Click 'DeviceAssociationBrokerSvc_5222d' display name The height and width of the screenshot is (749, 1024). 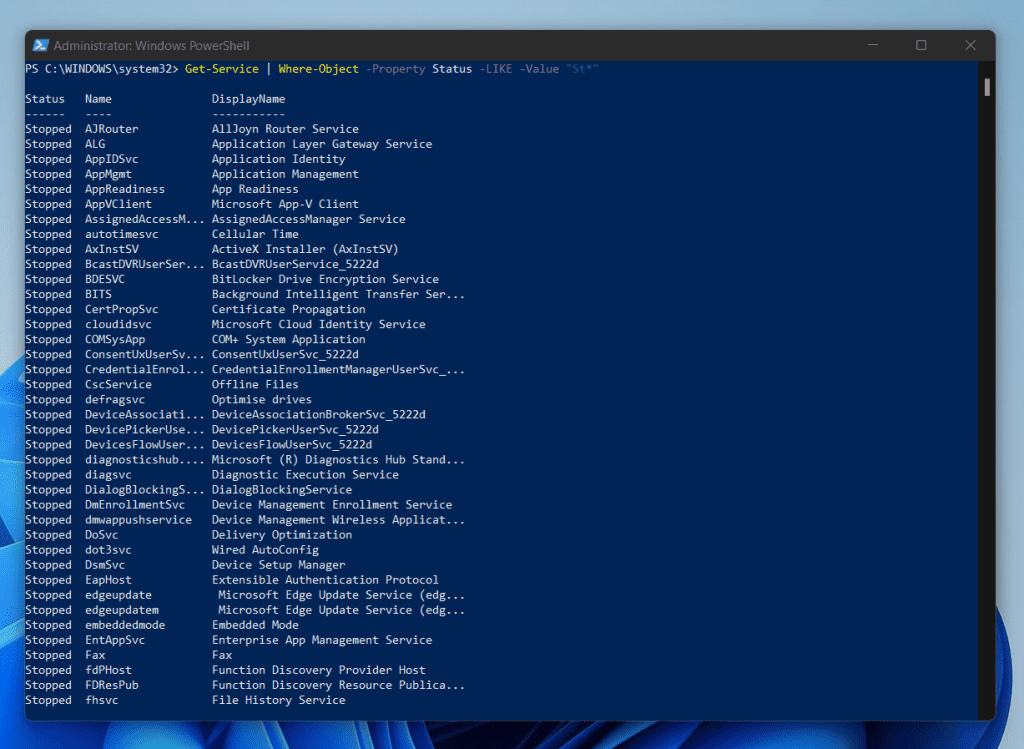pos(318,414)
